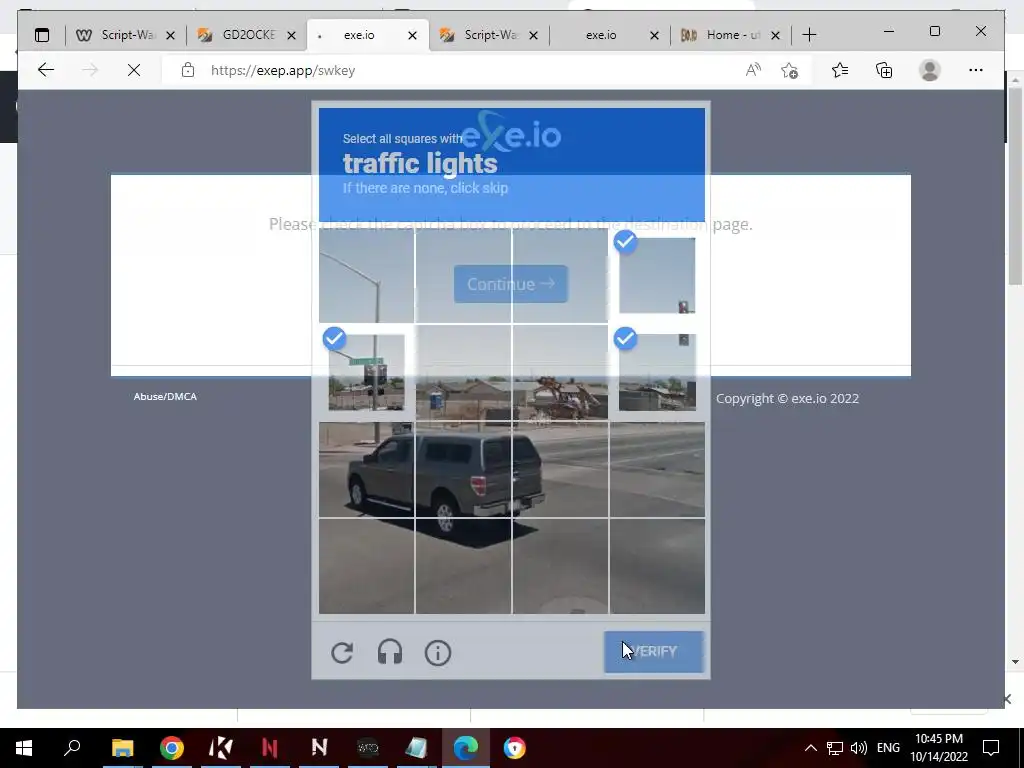Open the white N app on taskbar

(319, 748)
